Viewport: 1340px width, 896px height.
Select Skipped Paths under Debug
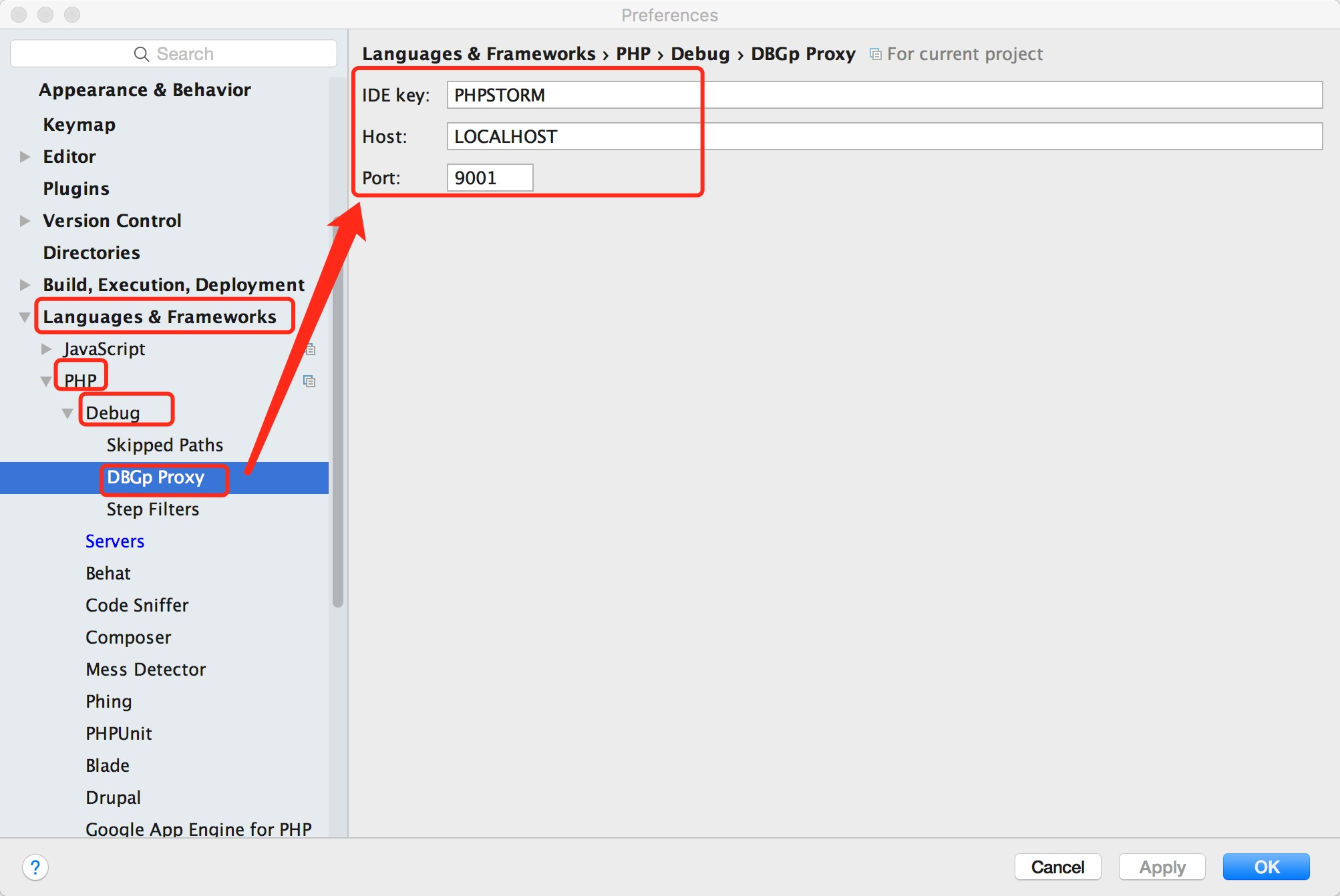point(165,445)
